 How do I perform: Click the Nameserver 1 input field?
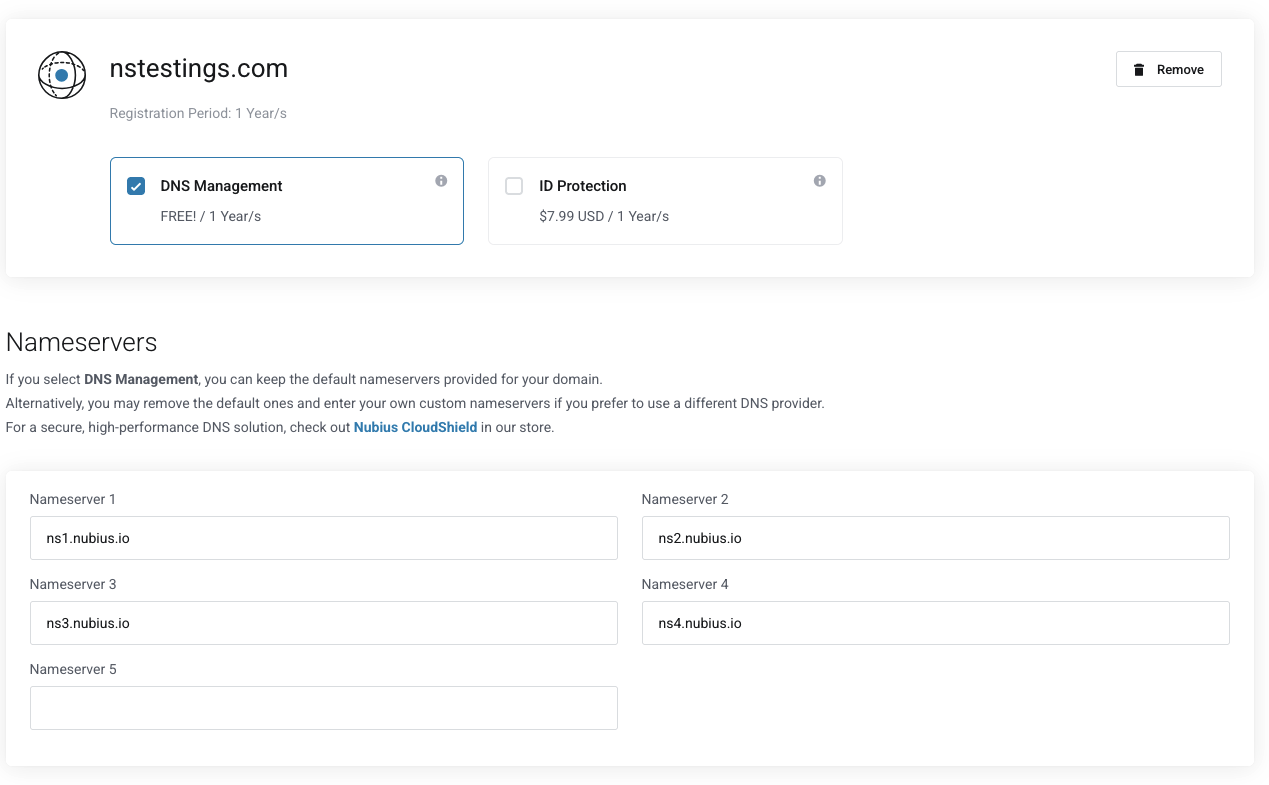click(323, 538)
